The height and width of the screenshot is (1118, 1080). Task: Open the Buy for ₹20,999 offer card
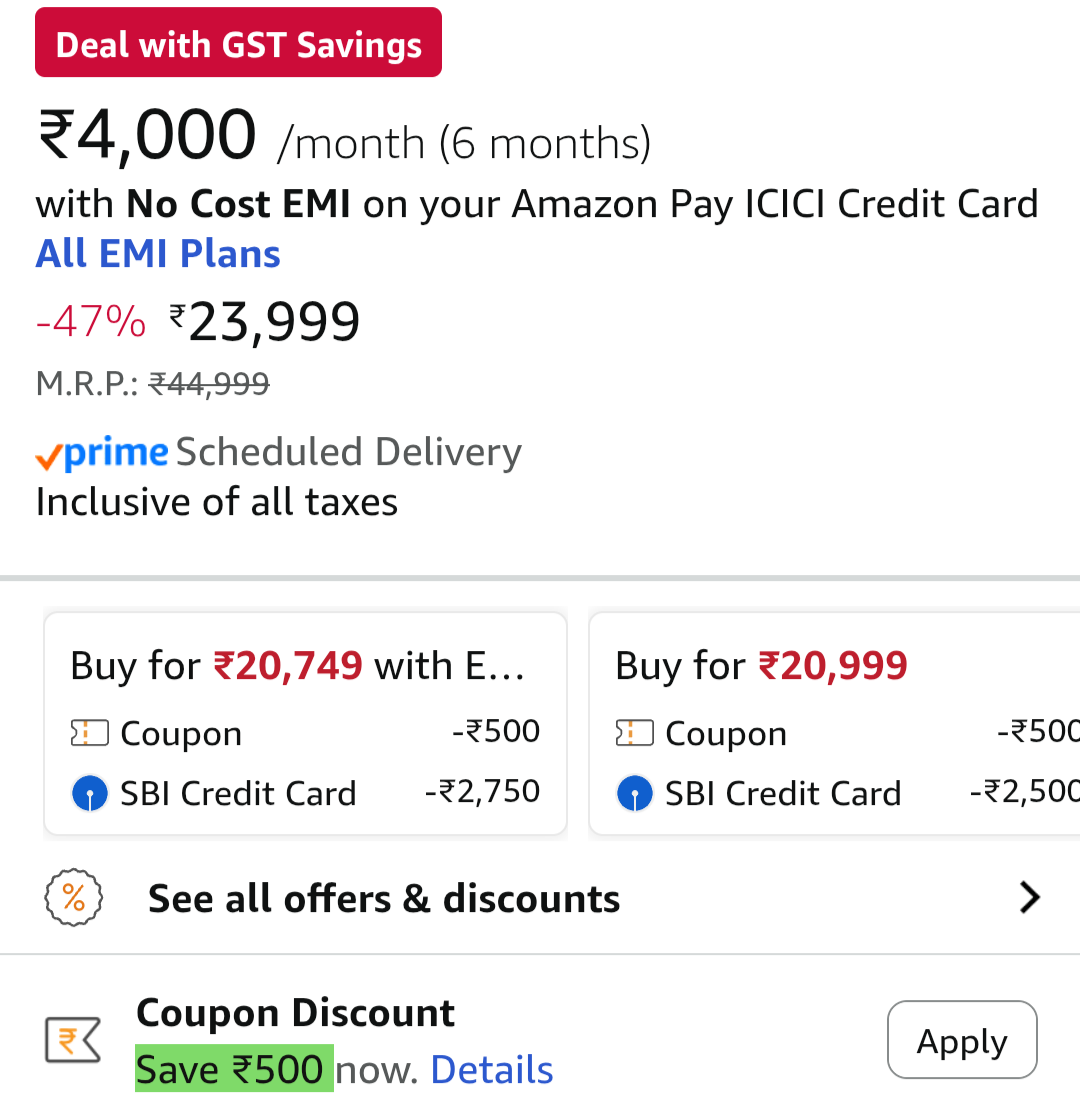pyautogui.click(x=834, y=724)
